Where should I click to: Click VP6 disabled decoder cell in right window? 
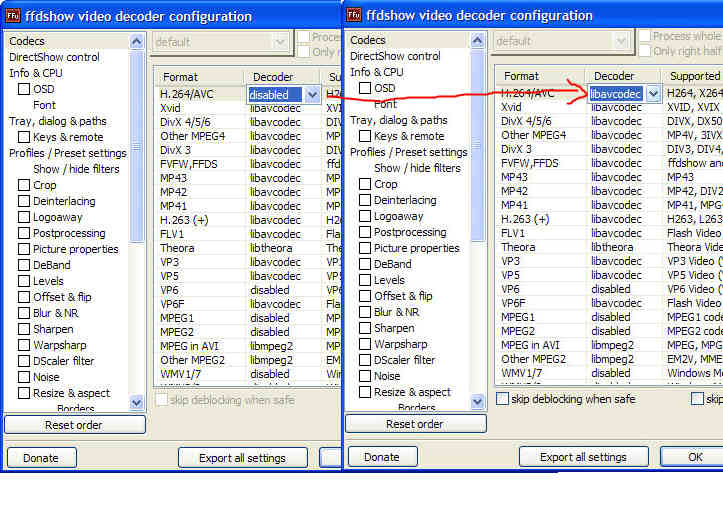pyautogui.click(x=611, y=289)
